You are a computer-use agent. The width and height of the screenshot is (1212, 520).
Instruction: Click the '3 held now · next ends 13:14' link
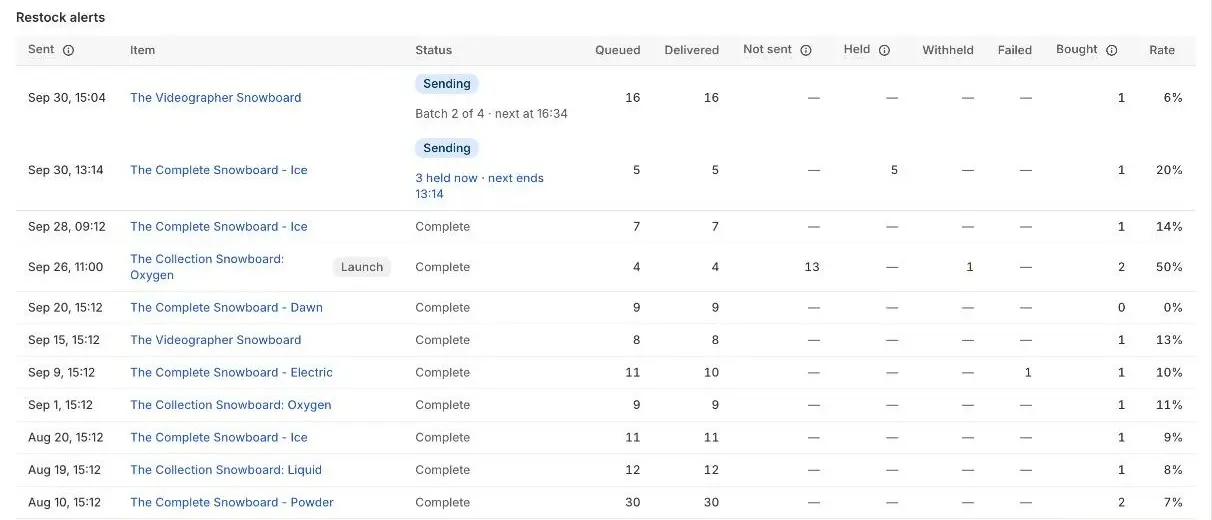[x=479, y=186]
